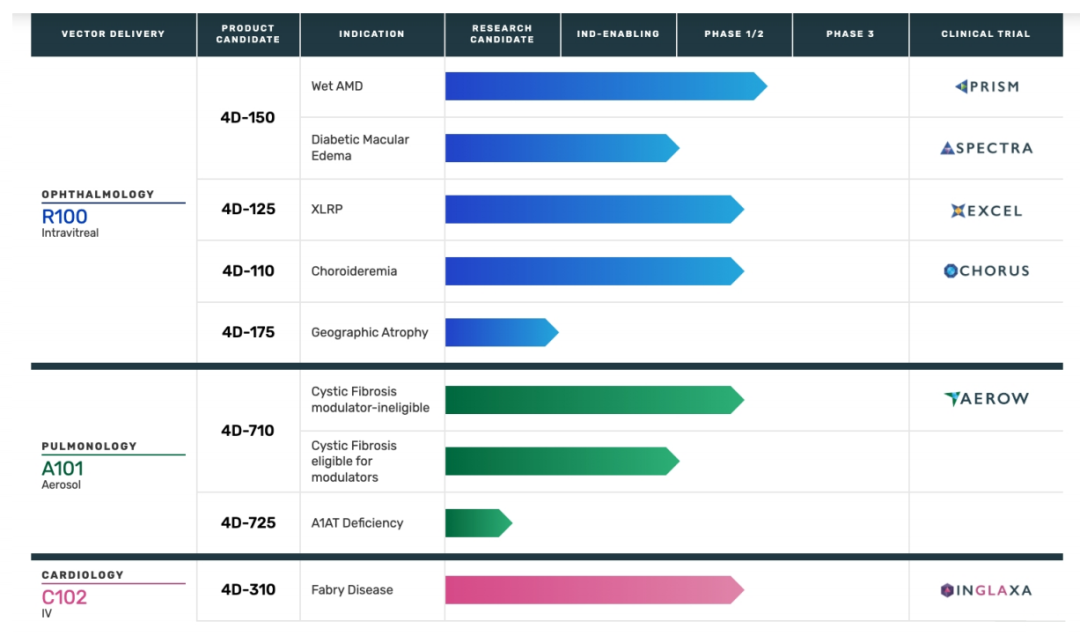Click the A101 pulmonology vector label
Screen dimensions: 1080x636
pos(63,469)
